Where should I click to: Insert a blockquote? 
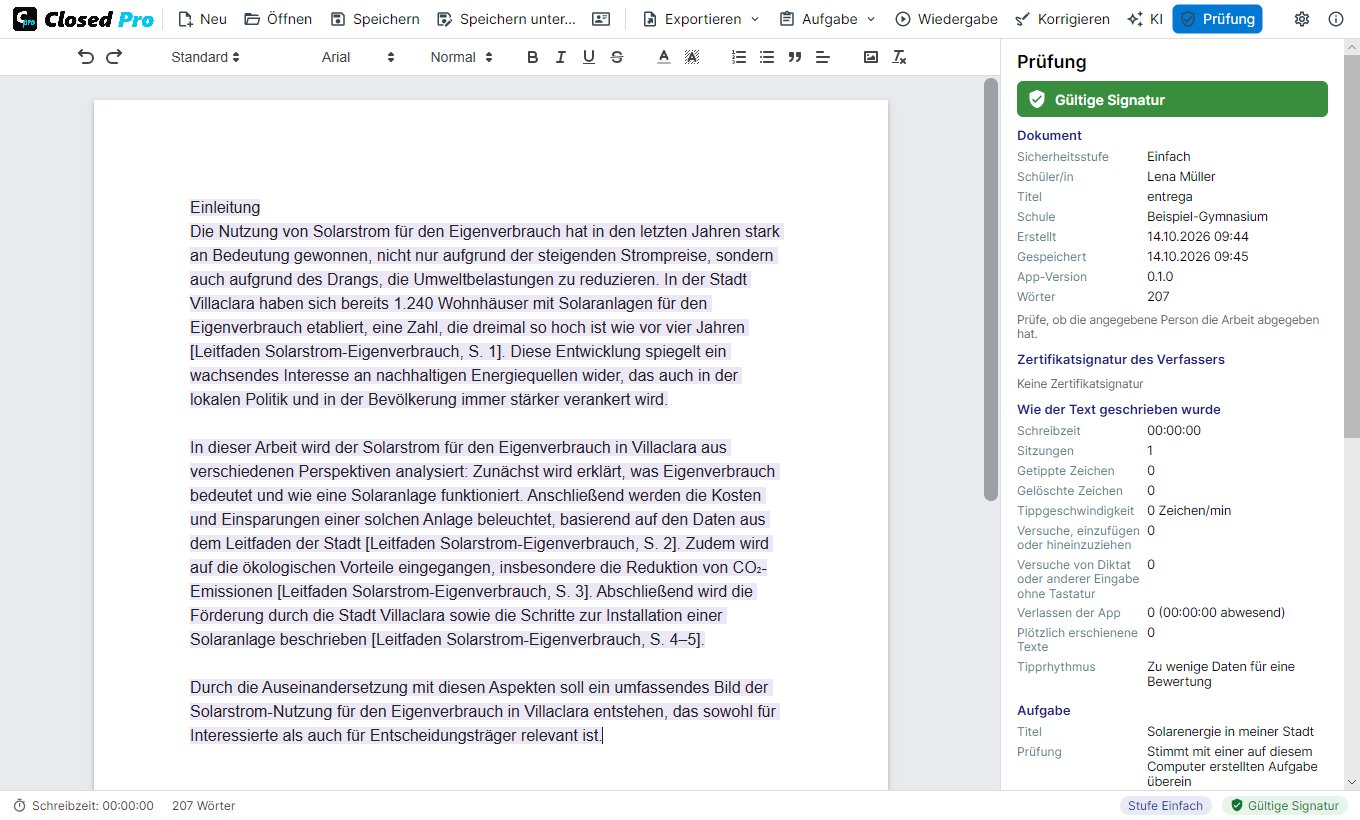click(795, 57)
